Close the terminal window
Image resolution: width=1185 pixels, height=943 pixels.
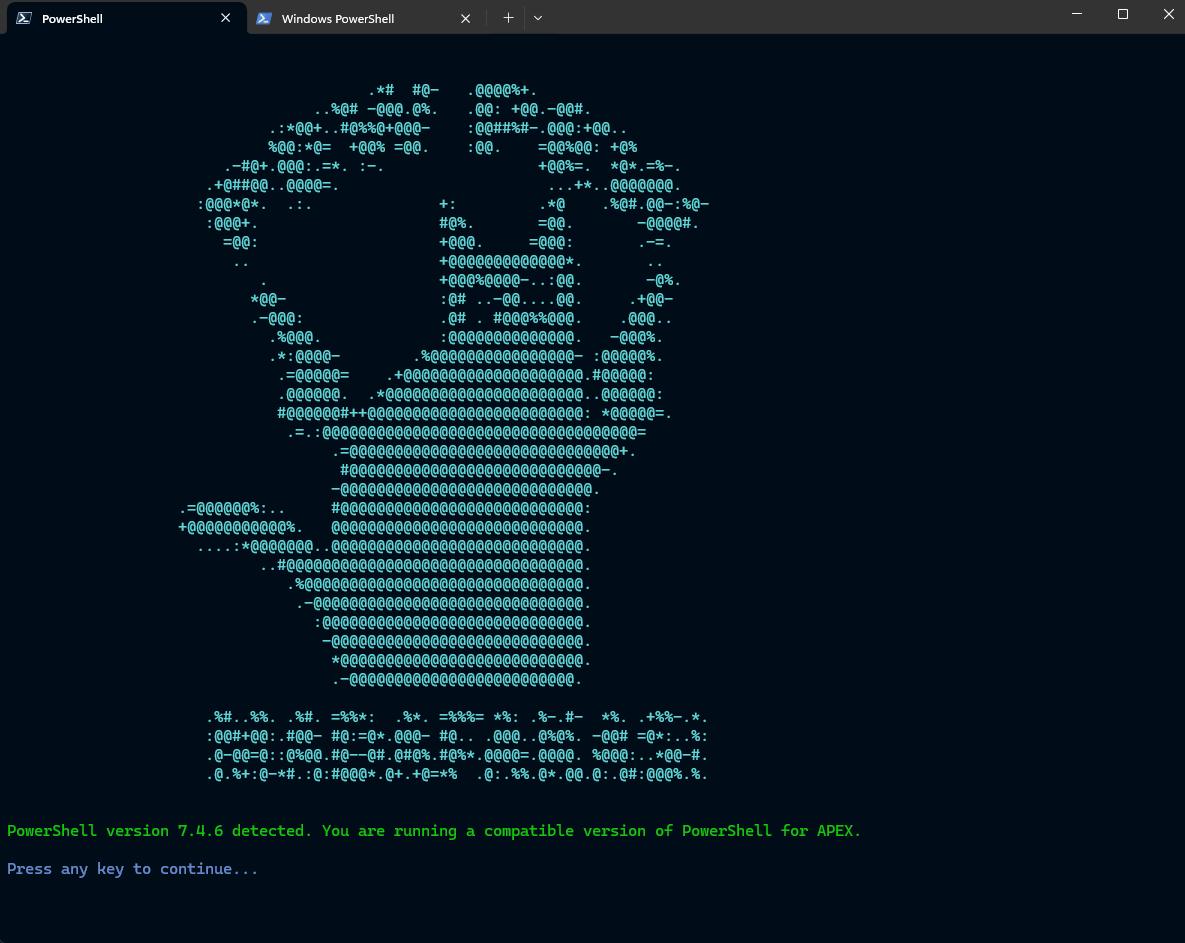coord(1168,14)
